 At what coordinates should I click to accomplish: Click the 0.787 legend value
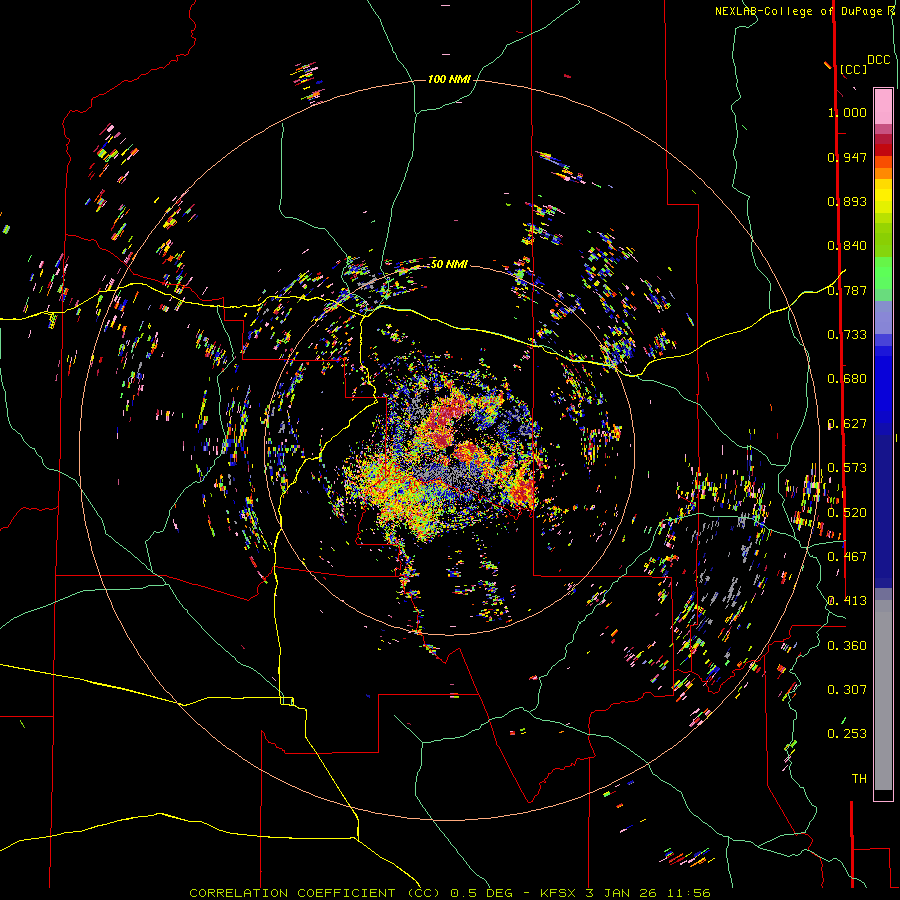847,290
